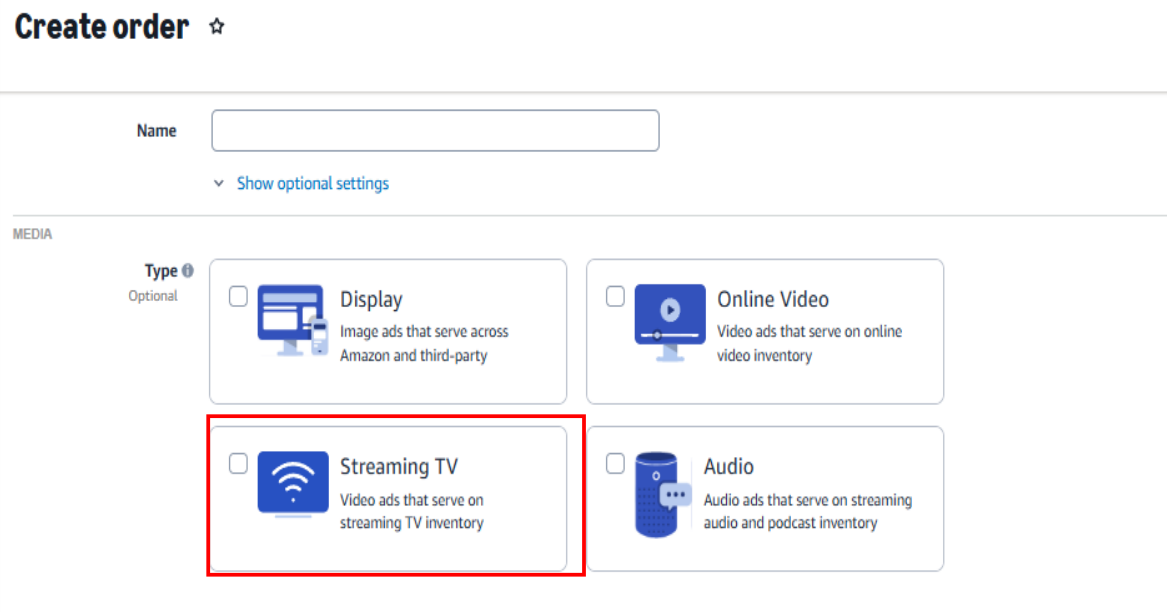1167x612 pixels.
Task: Click 'Image ads that serve across' description
Action: [x=424, y=332]
